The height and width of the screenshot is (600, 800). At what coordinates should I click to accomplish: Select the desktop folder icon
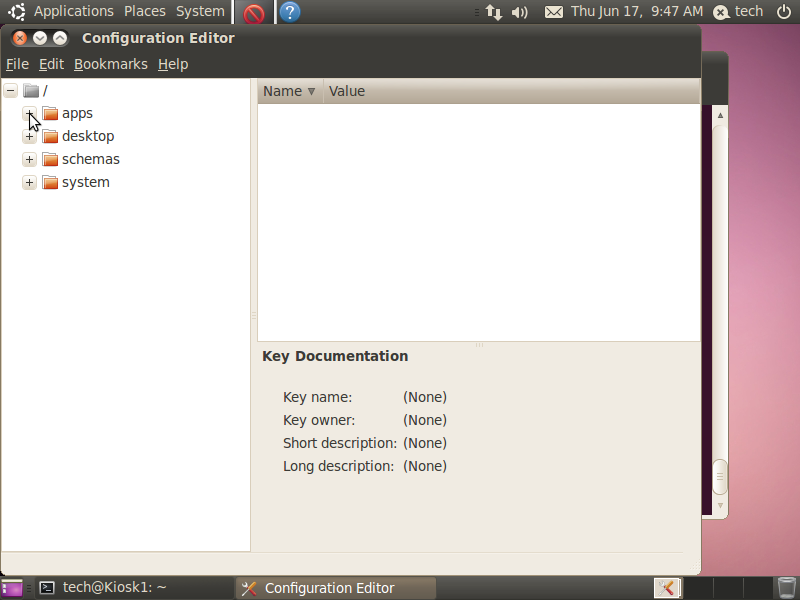pos(50,136)
